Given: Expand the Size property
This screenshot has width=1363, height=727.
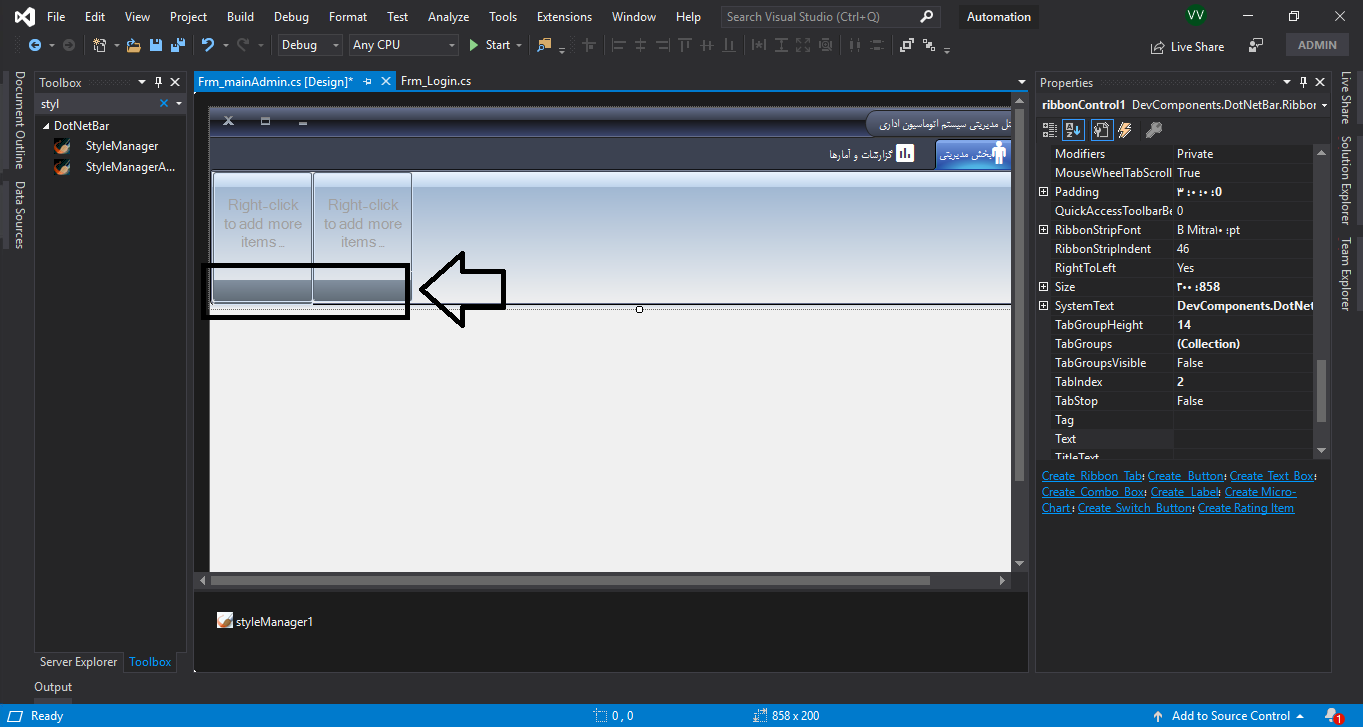Looking at the screenshot, I should tap(1044, 287).
